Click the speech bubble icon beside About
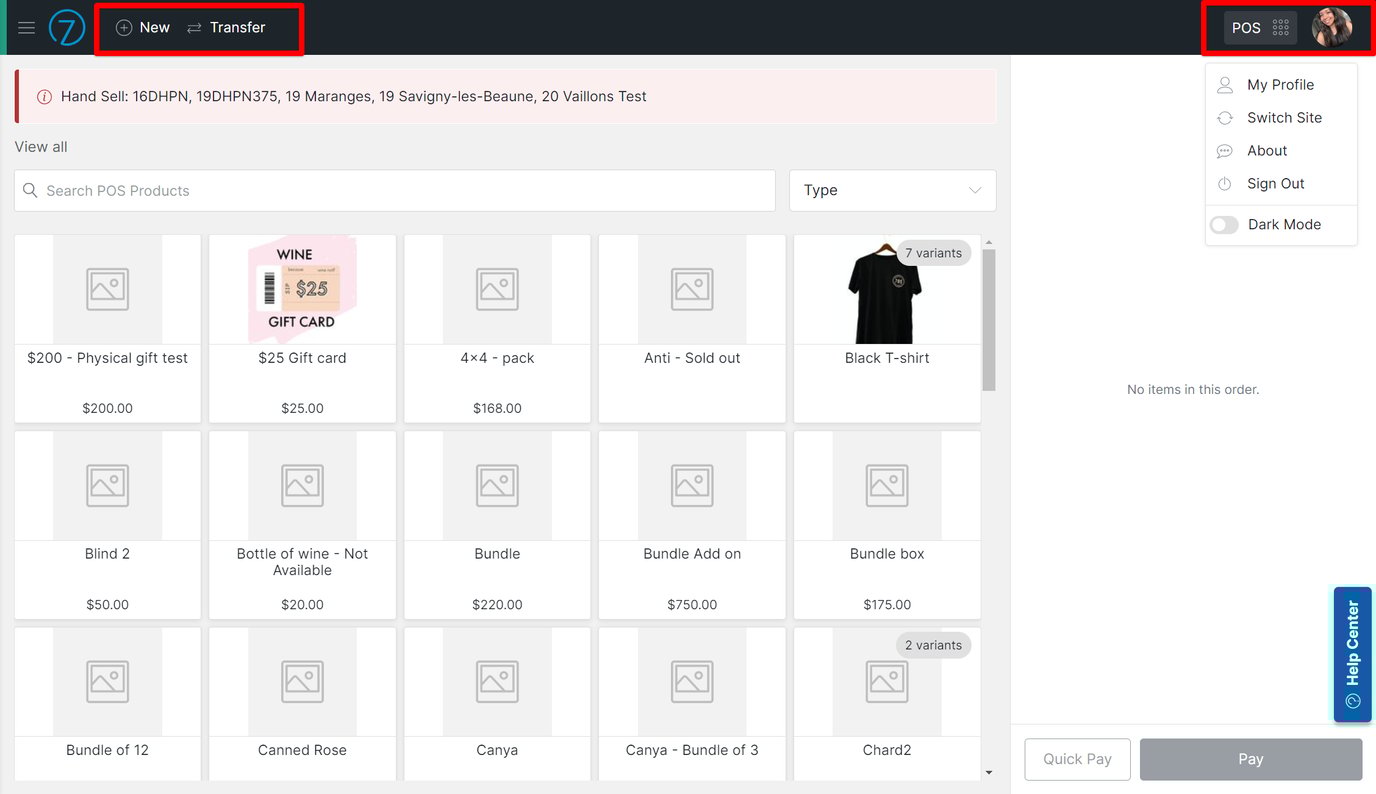Screen dimensions: 1376x794 [1224, 150]
